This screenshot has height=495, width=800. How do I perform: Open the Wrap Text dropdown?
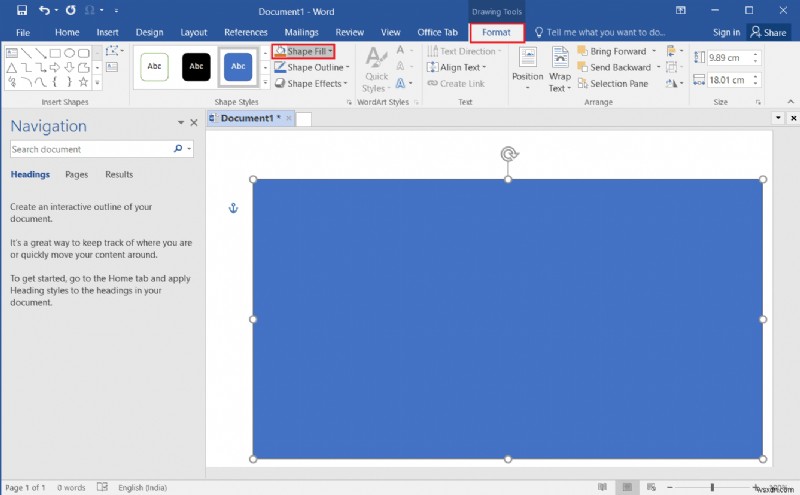(560, 82)
